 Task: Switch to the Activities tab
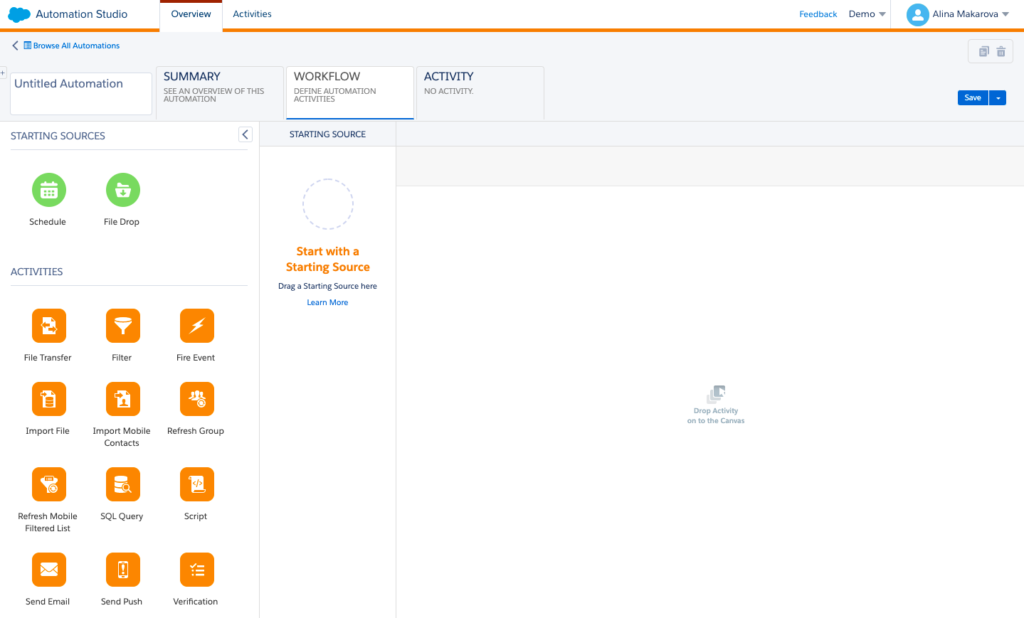click(252, 14)
